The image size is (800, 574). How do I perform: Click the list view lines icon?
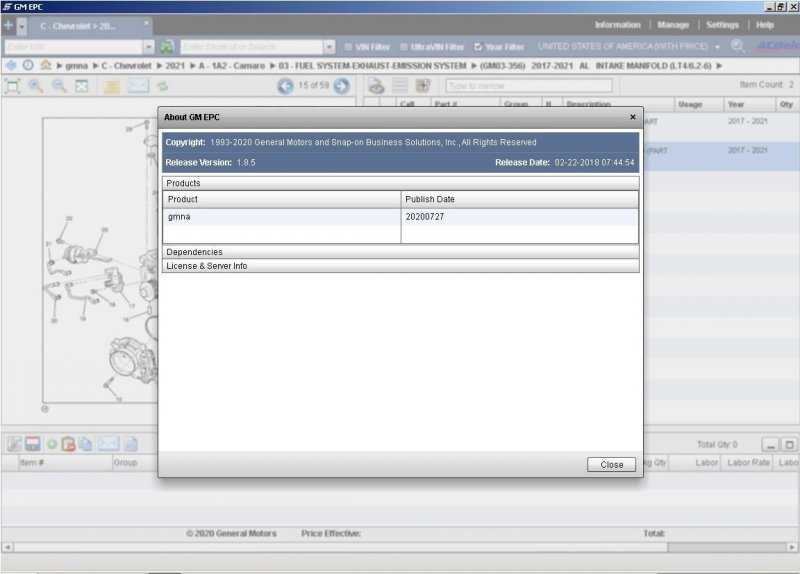(399, 86)
